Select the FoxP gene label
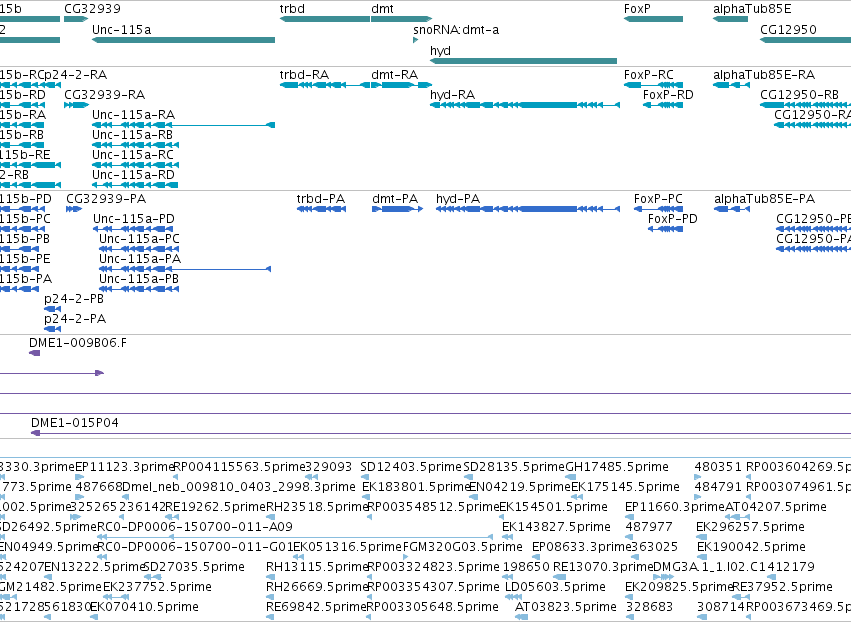This screenshot has height=622, width=851. tap(637, 9)
